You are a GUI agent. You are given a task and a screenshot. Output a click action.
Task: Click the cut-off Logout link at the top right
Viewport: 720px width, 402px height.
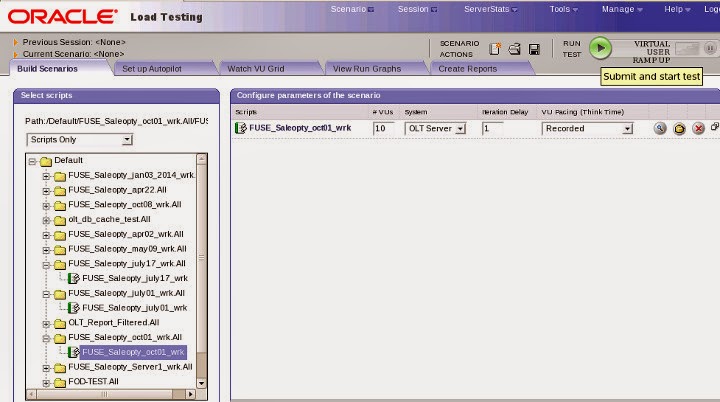(712, 9)
